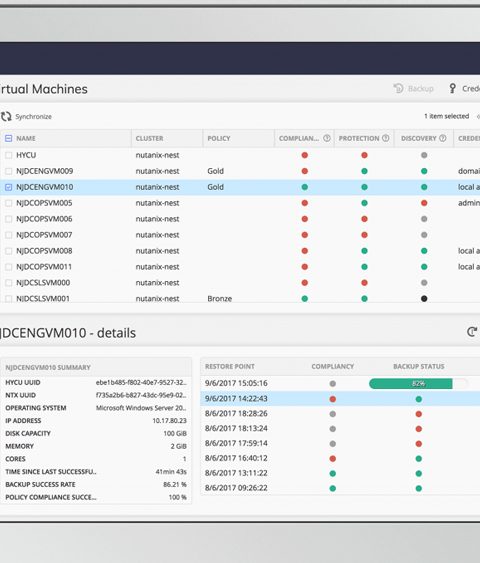
Task: Click red backup status dot for 8/6/2017 18:28:26
Action: pyautogui.click(x=419, y=414)
